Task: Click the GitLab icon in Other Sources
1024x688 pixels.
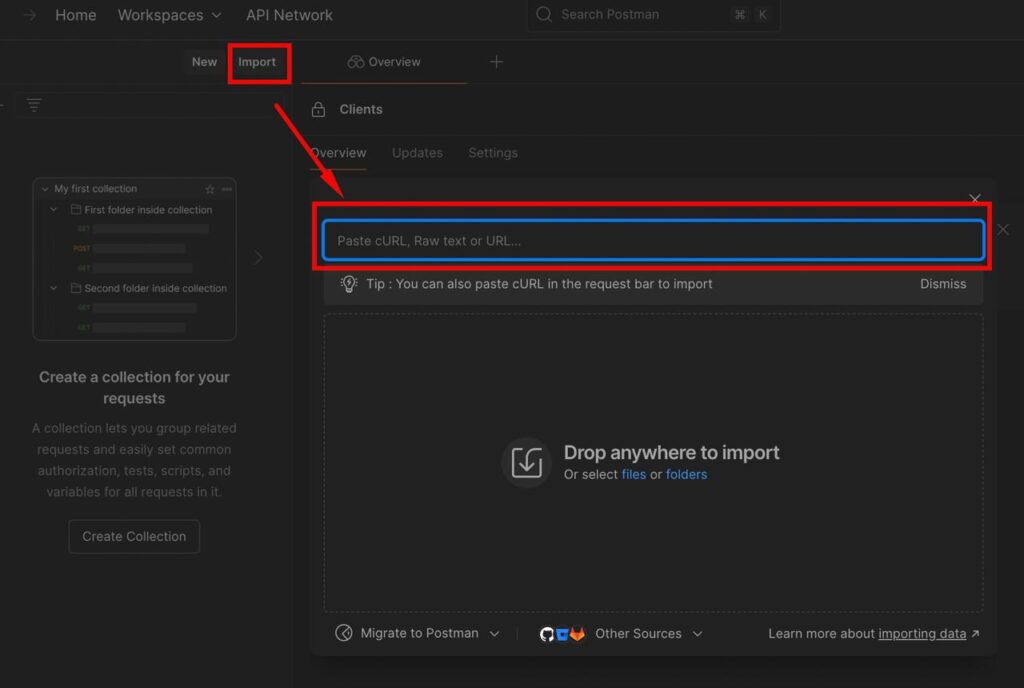Action: coord(577,634)
